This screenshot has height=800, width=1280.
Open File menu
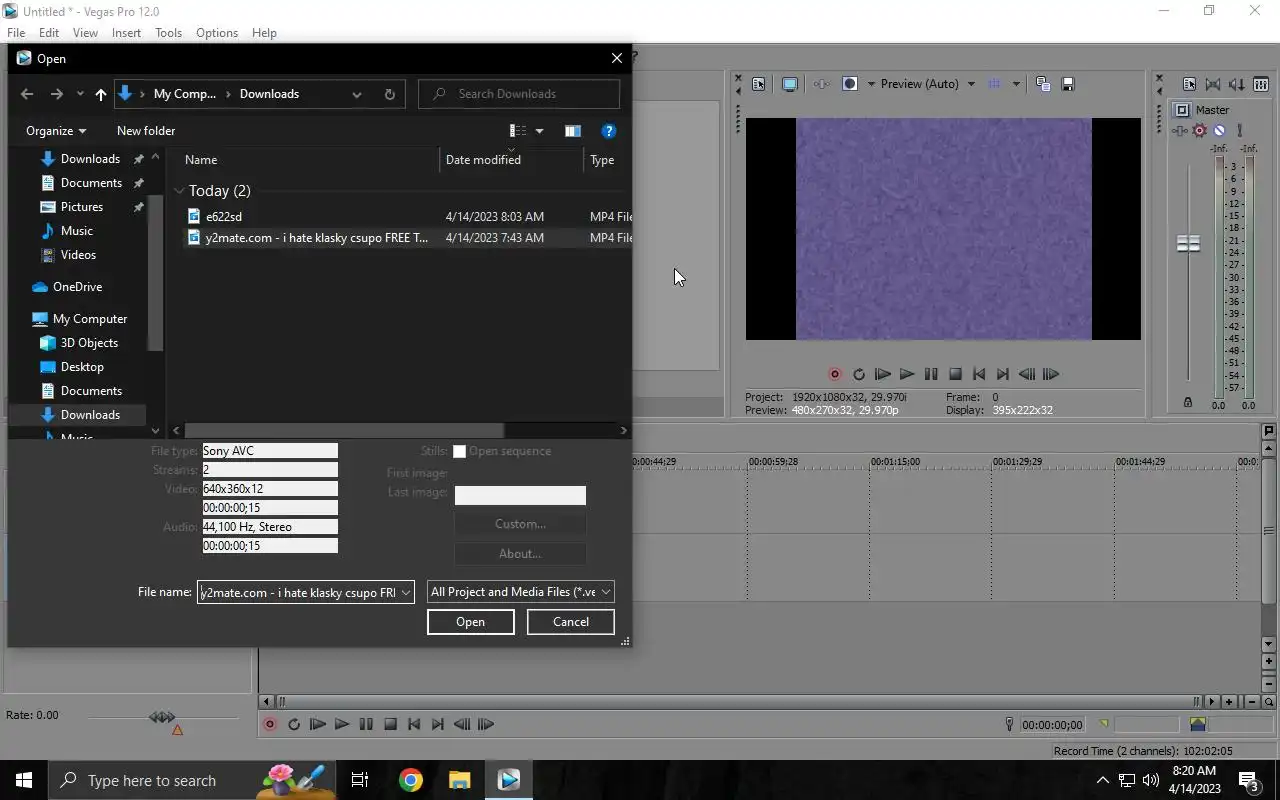point(16,33)
